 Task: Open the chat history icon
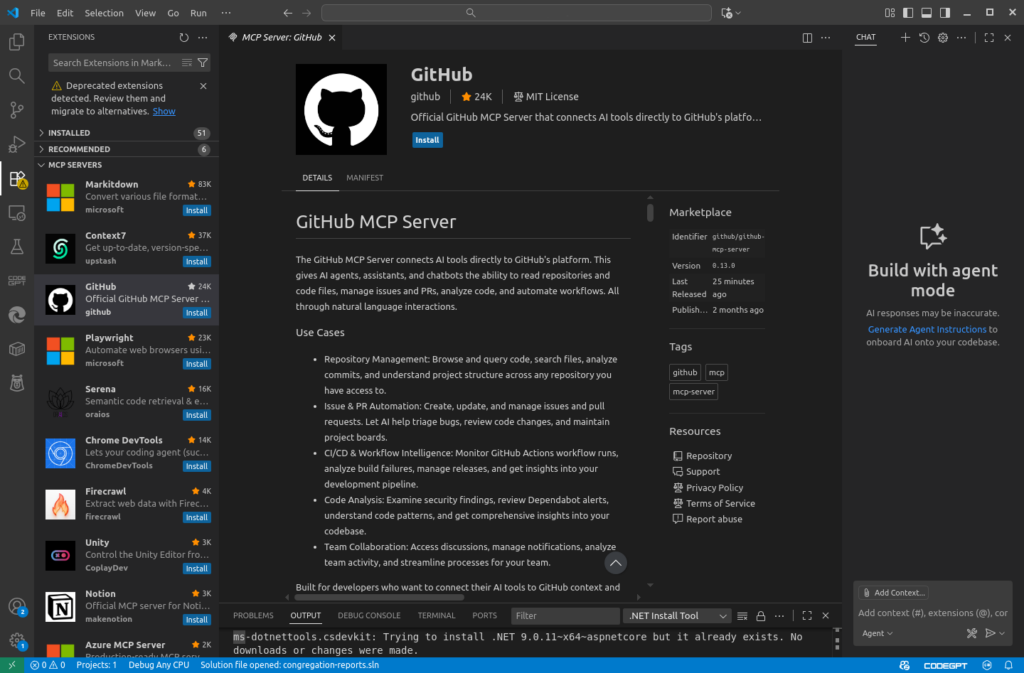pyautogui.click(x=922, y=37)
